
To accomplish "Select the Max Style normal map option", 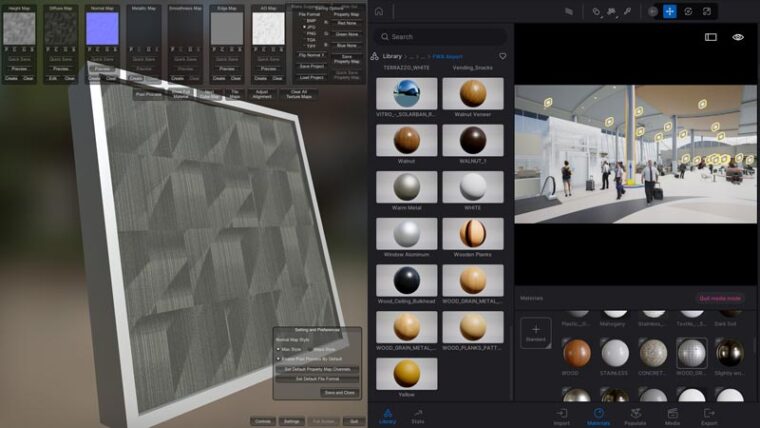I will coord(279,349).
